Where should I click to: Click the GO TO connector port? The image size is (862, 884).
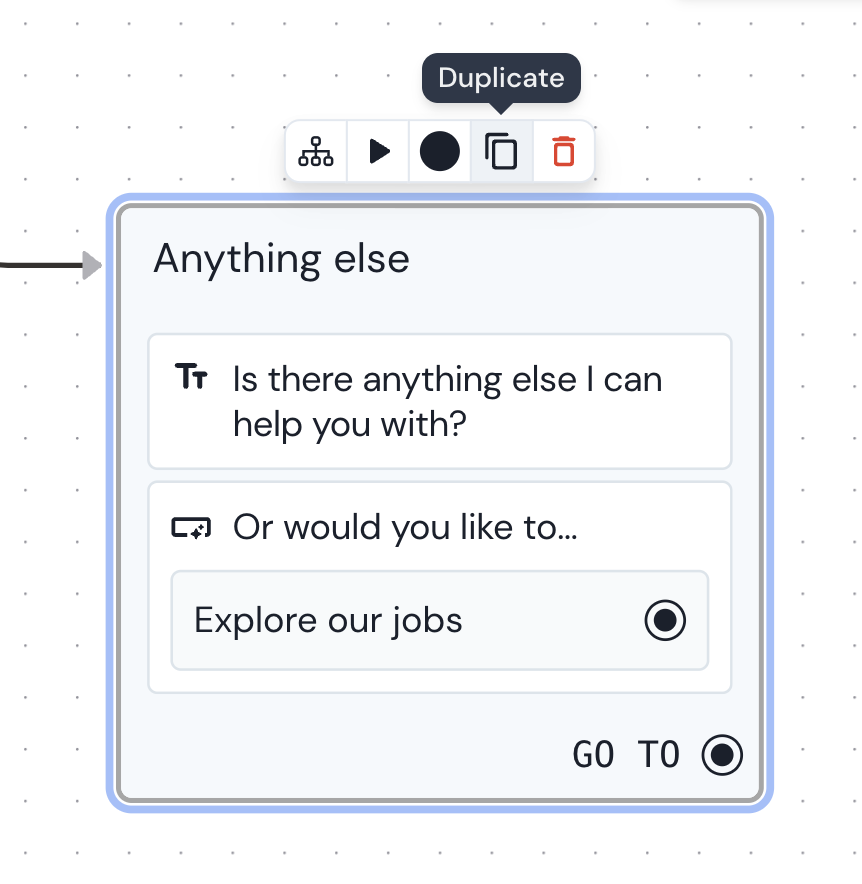pyautogui.click(x=722, y=755)
